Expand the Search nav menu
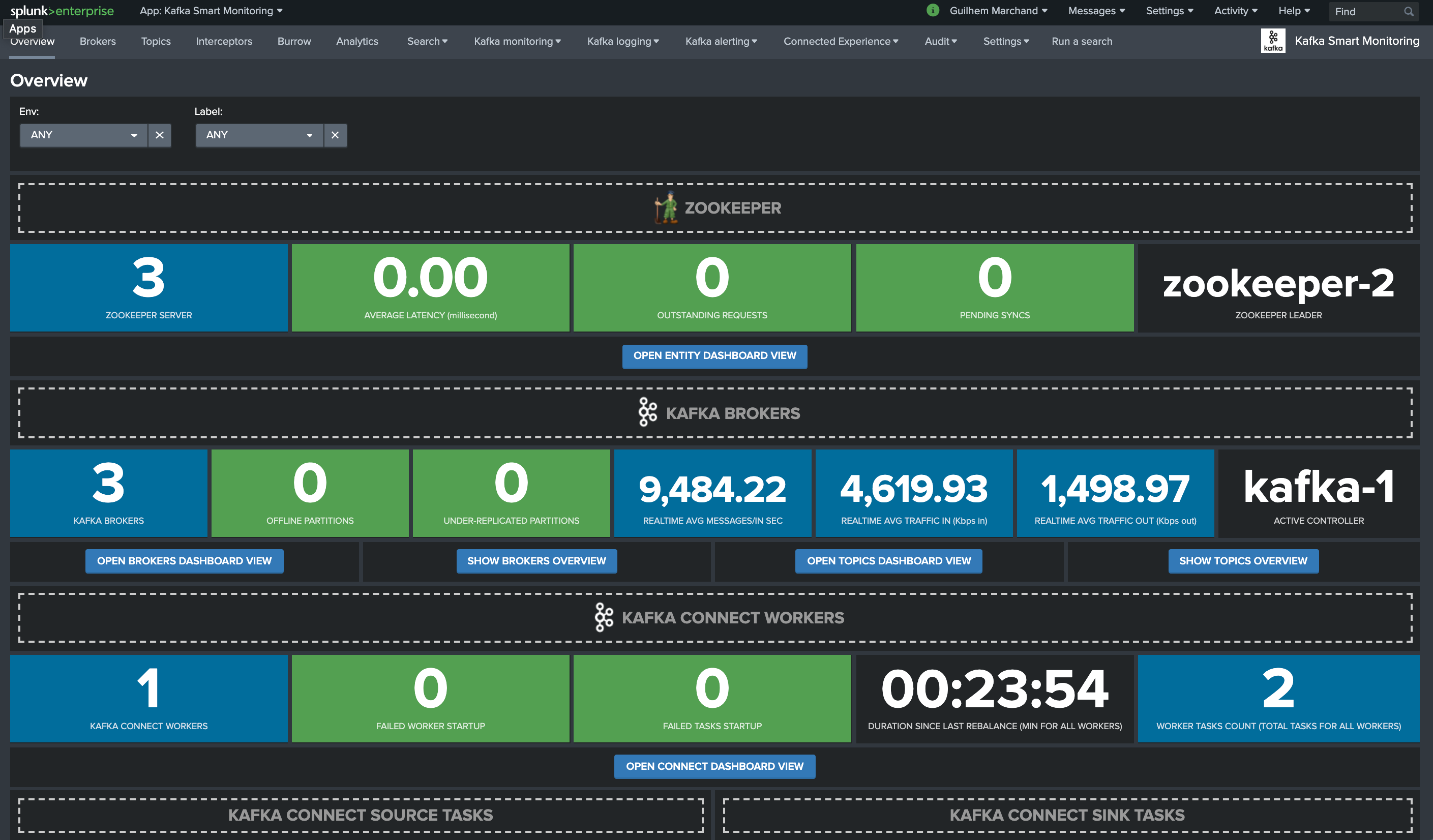Screen dimensions: 1433x840 (x=427, y=42)
